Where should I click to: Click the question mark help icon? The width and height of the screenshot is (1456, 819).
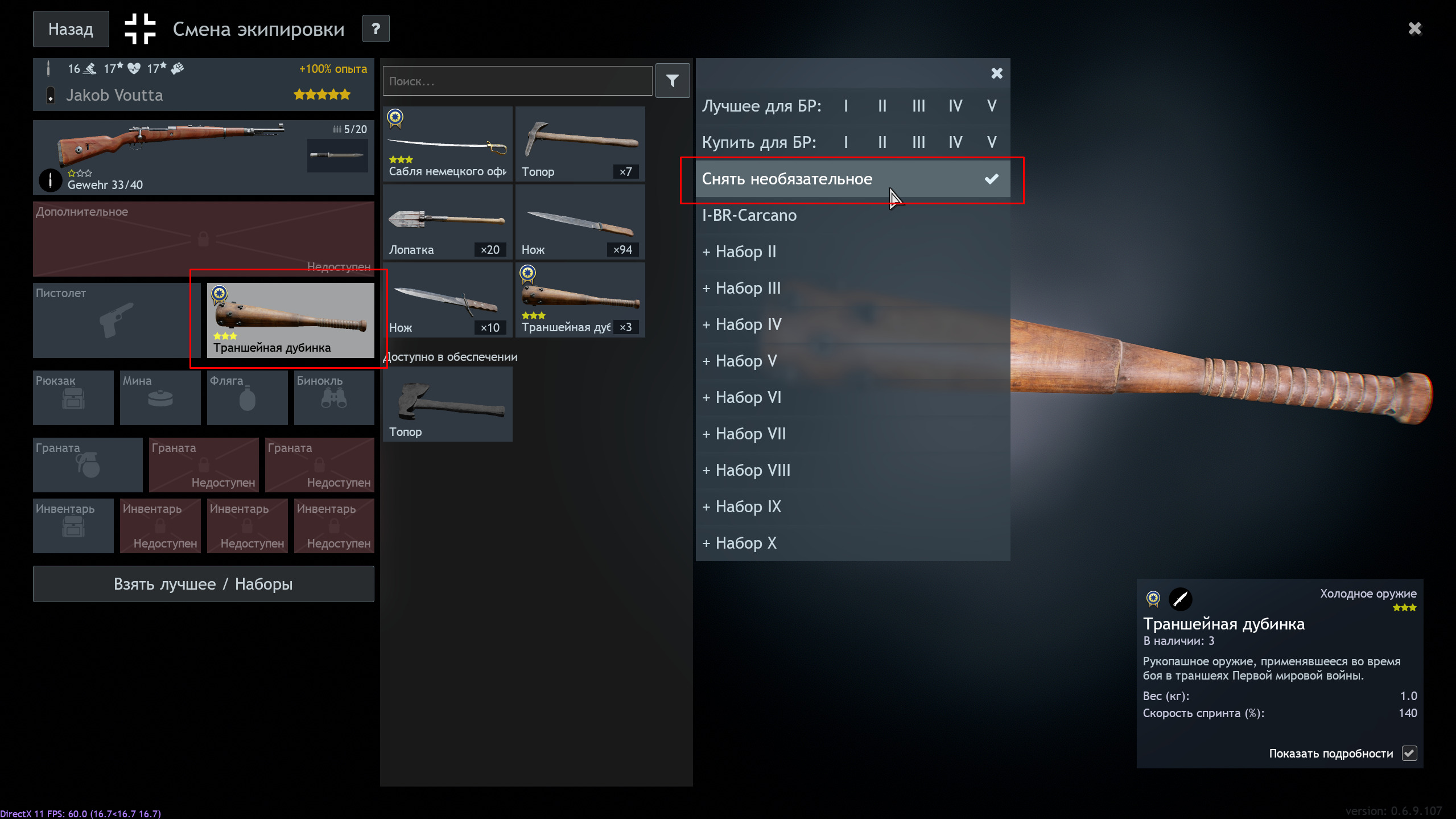click(x=376, y=29)
